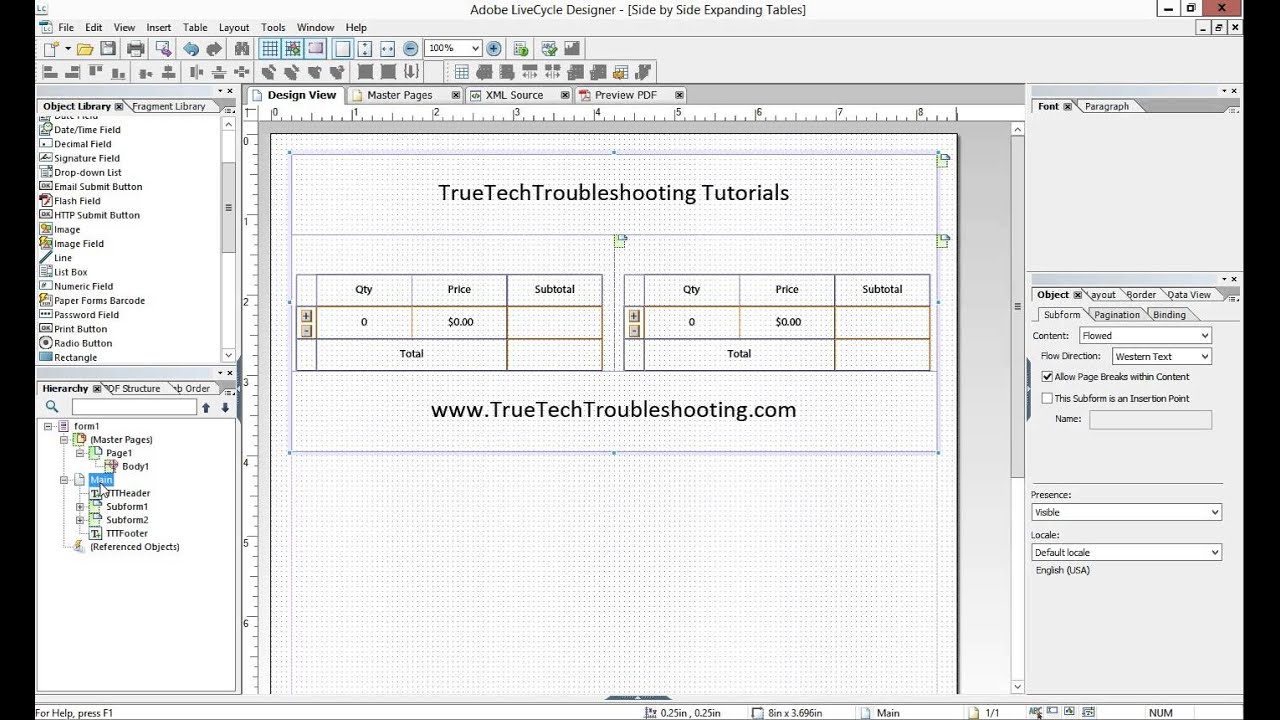
Task: Click the subform Name input field
Action: [1150, 419]
